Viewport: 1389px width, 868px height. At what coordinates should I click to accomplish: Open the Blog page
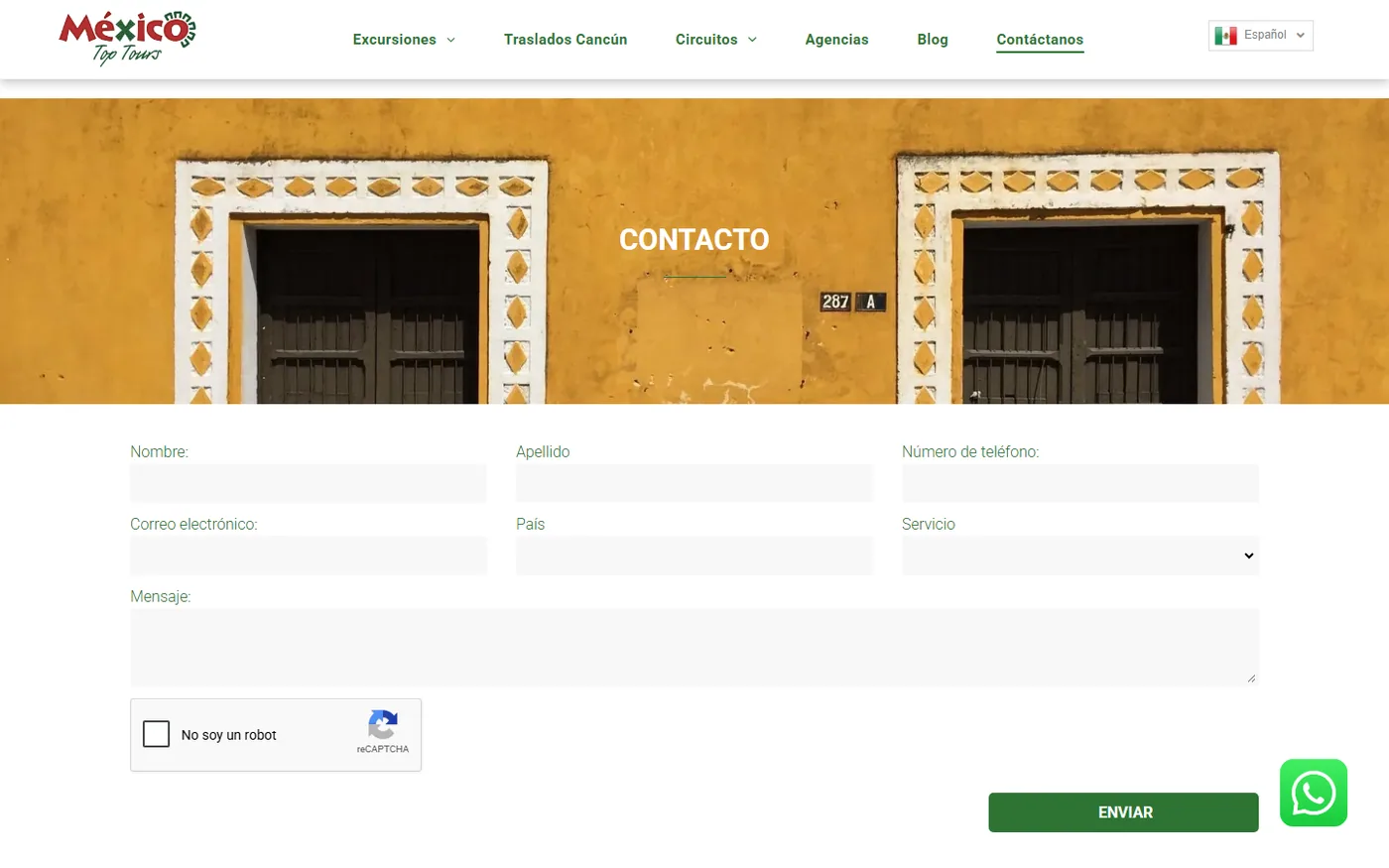[x=933, y=40]
